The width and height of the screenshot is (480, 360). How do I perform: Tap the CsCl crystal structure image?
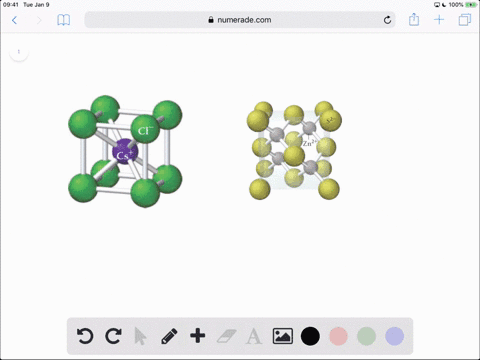(x=125, y=152)
